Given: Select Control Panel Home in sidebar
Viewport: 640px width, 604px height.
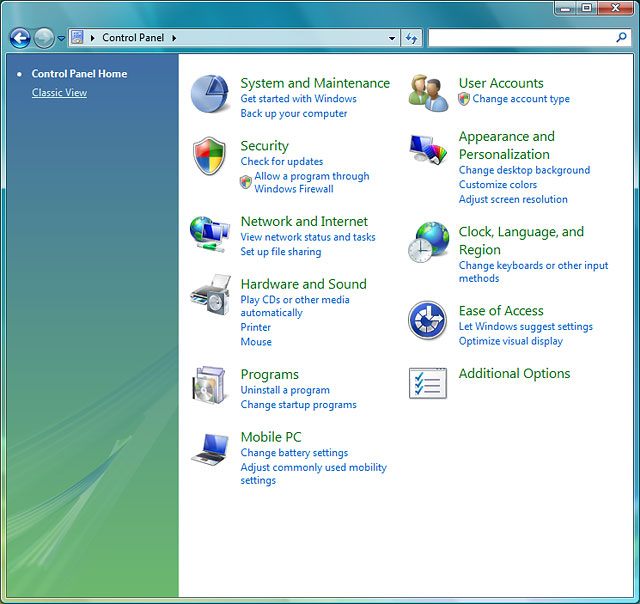Looking at the screenshot, I should [79, 74].
